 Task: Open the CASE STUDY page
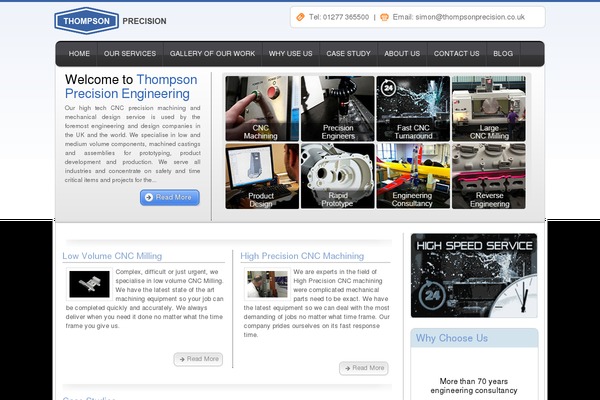(349, 54)
